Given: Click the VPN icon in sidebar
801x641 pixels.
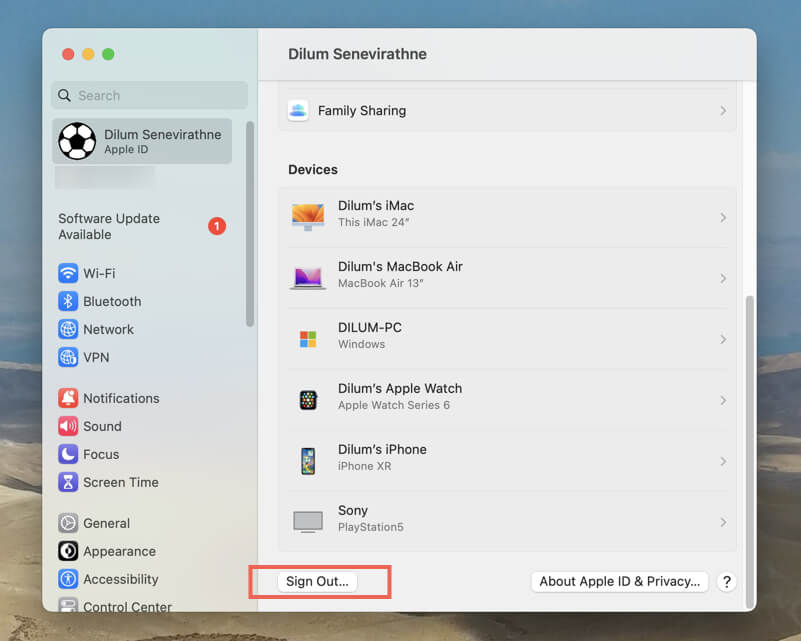Looking at the screenshot, I should tap(68, 358).
